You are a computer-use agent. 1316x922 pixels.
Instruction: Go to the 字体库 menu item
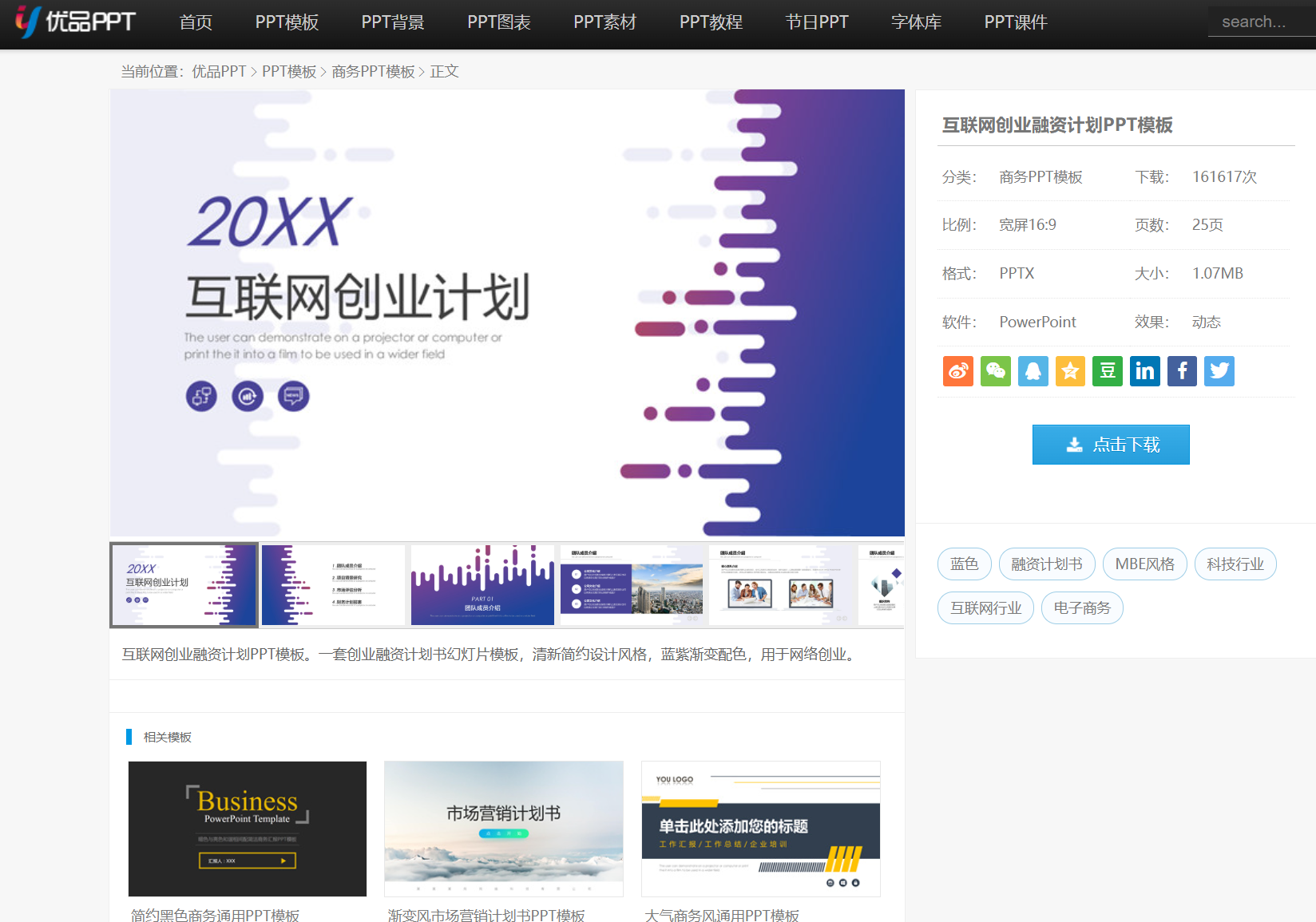coord(916,22)
